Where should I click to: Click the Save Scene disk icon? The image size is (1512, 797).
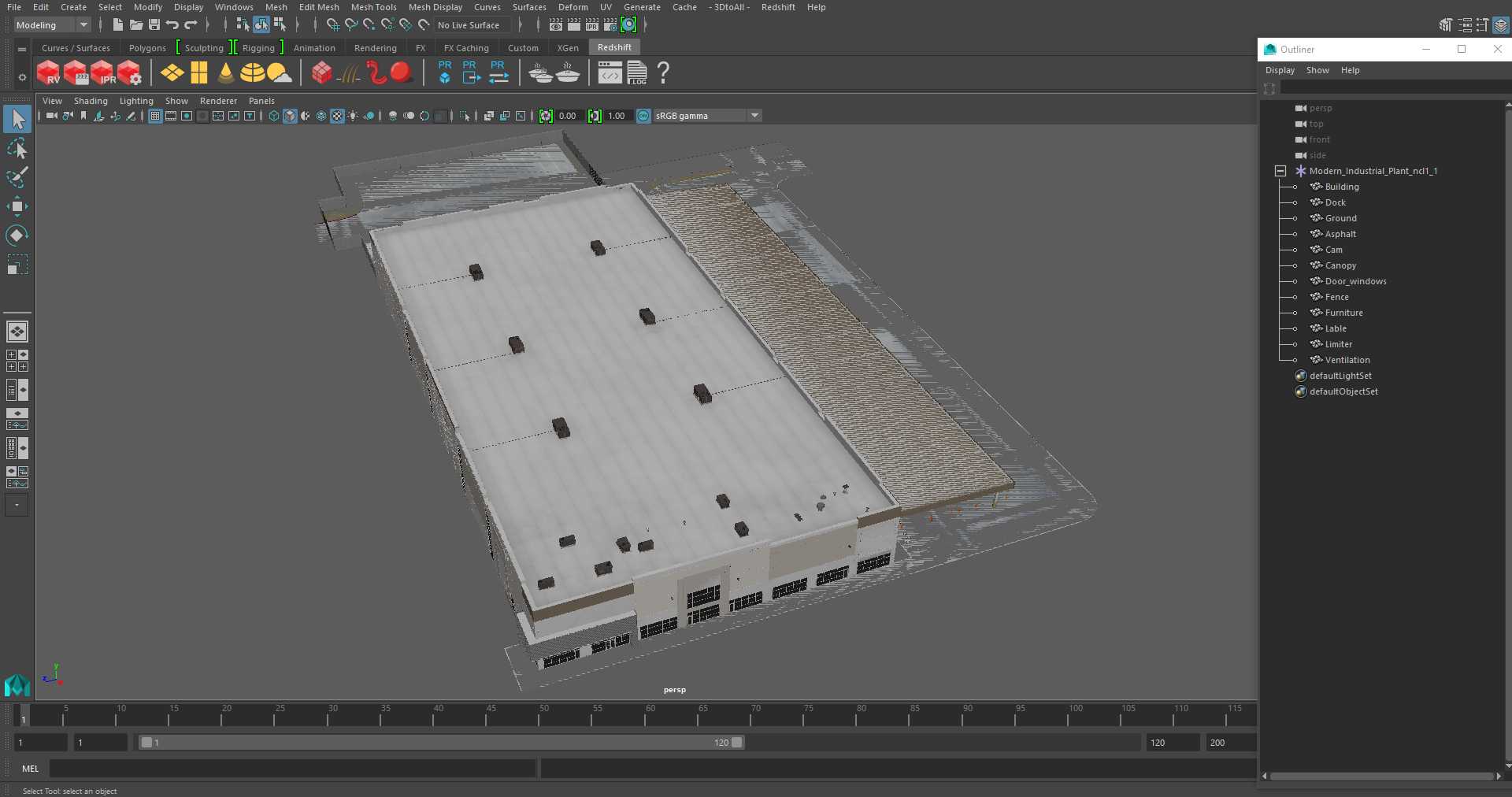click(x=154, y=25)
